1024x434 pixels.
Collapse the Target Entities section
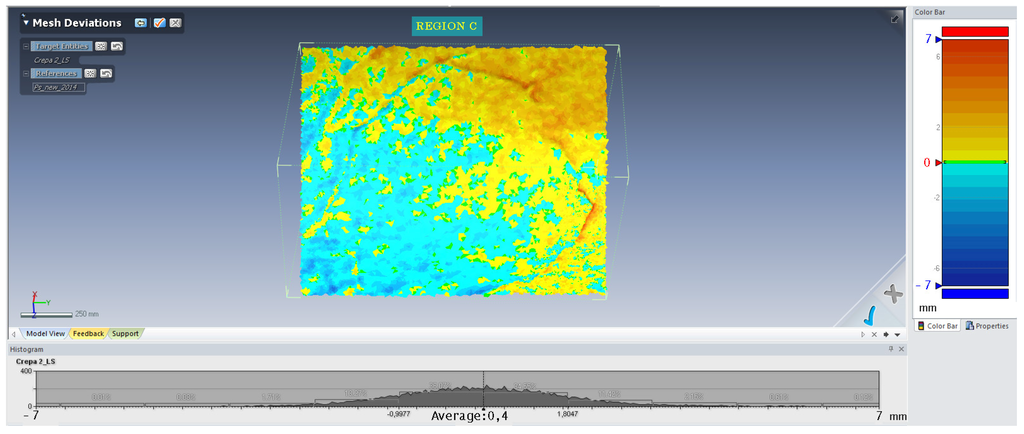tap(26, 47)
